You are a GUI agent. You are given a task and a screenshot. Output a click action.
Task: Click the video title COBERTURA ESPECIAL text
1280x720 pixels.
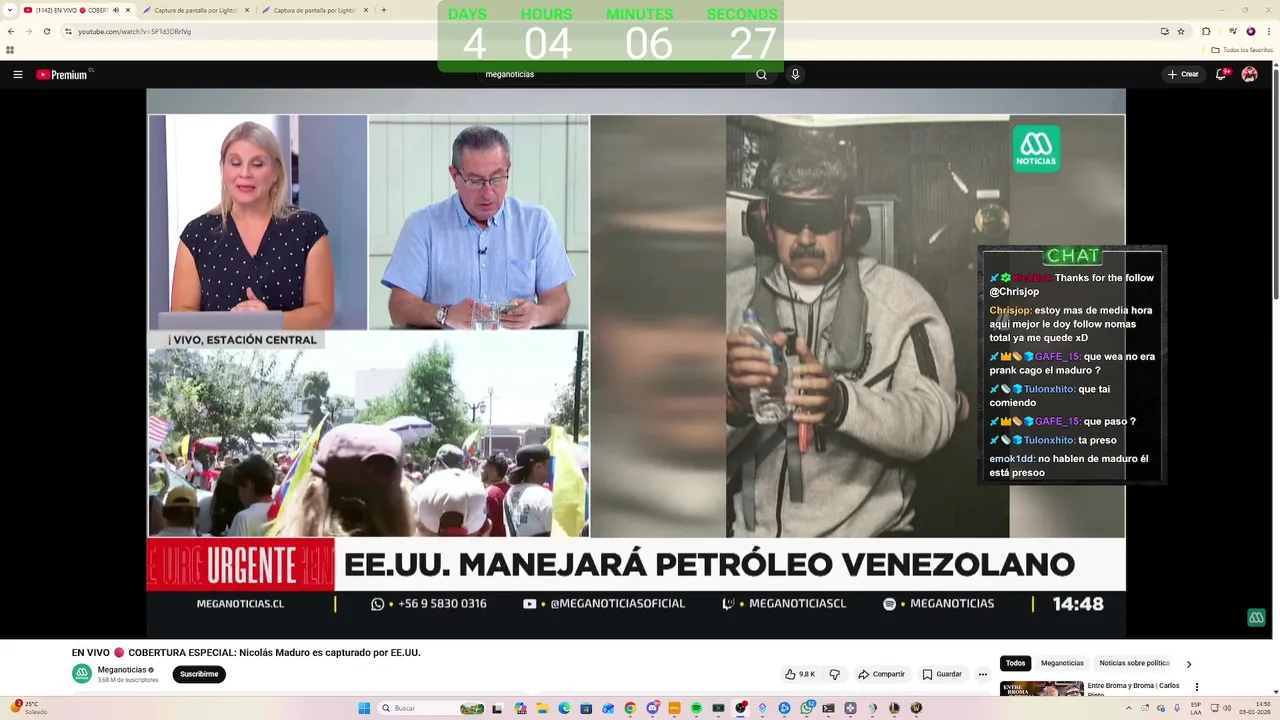246,652
